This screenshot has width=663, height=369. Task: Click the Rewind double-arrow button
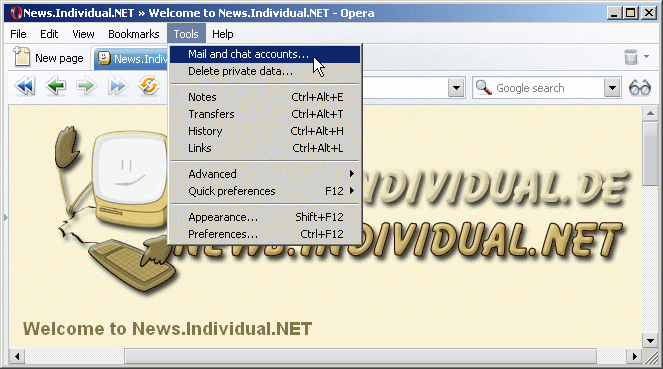(x=25, y=86)
